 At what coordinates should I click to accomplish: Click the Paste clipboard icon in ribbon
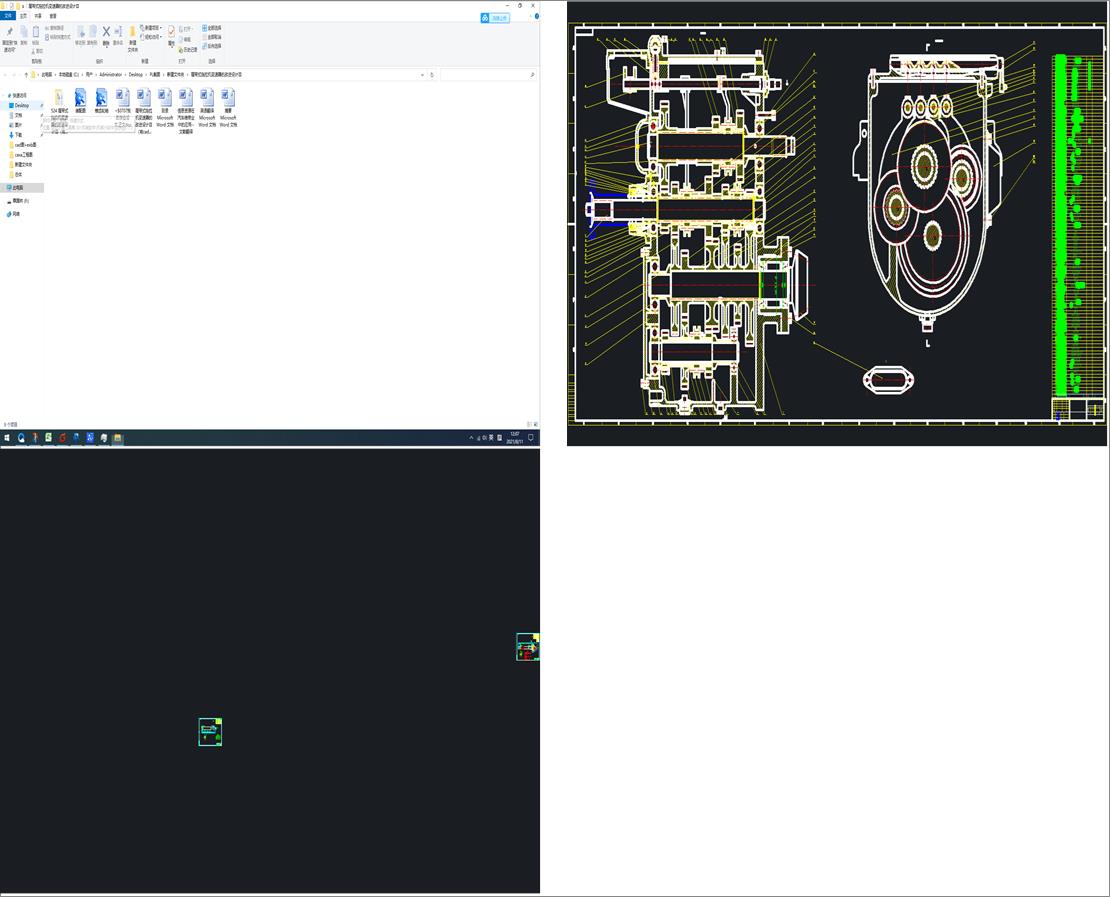tap(36, 32)
